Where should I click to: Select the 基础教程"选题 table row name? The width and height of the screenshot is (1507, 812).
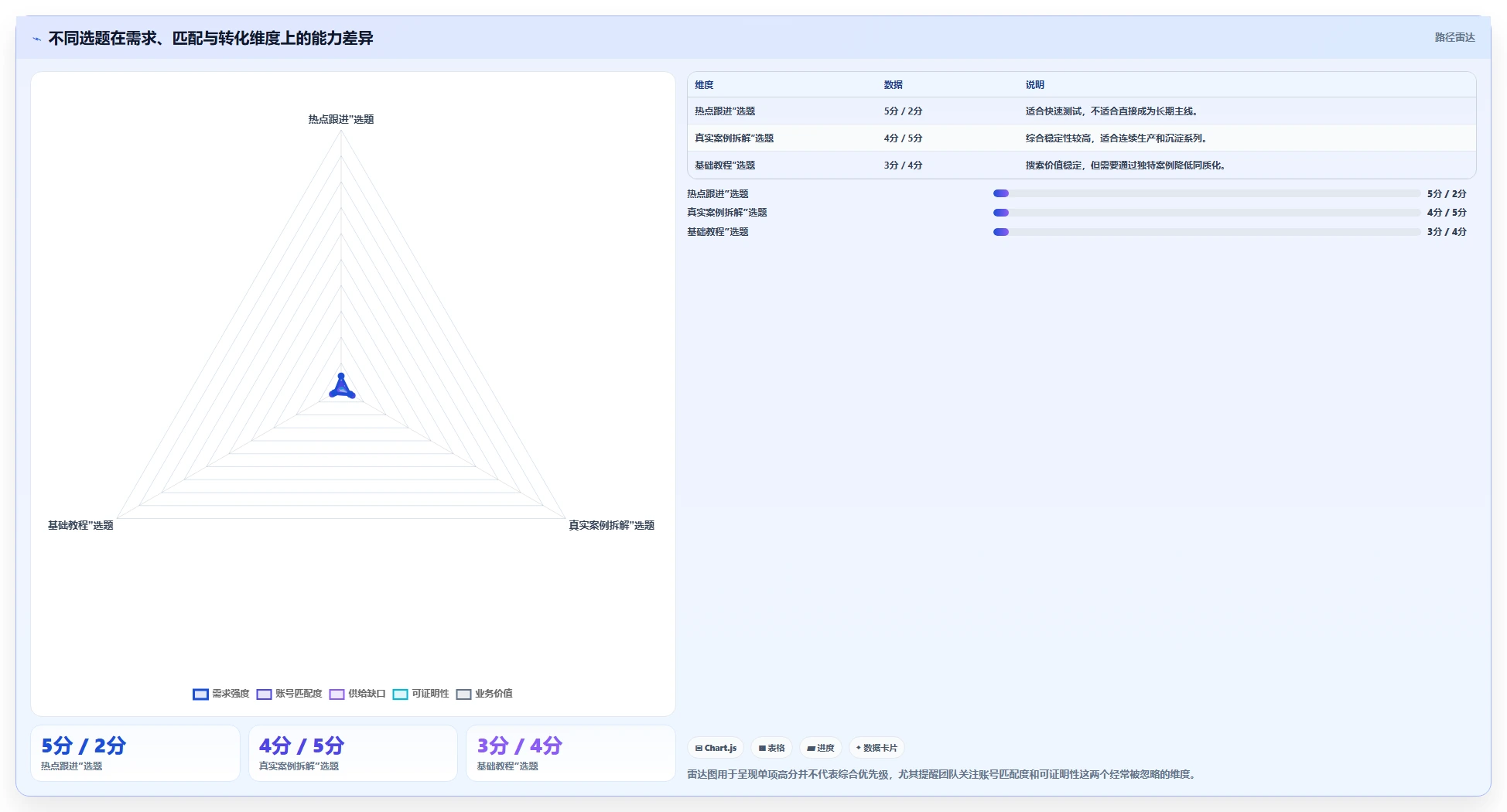pos(725,165)
